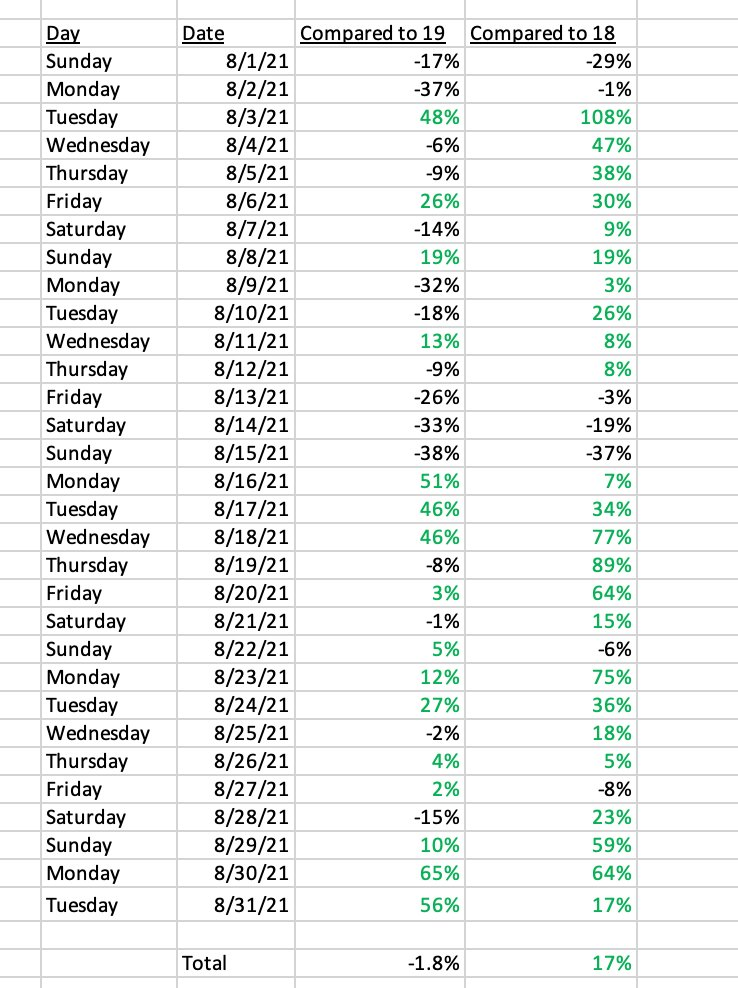Select the 89% cell for 8/19/21
This screenshot has width=738, height=988.
[551, 565]
